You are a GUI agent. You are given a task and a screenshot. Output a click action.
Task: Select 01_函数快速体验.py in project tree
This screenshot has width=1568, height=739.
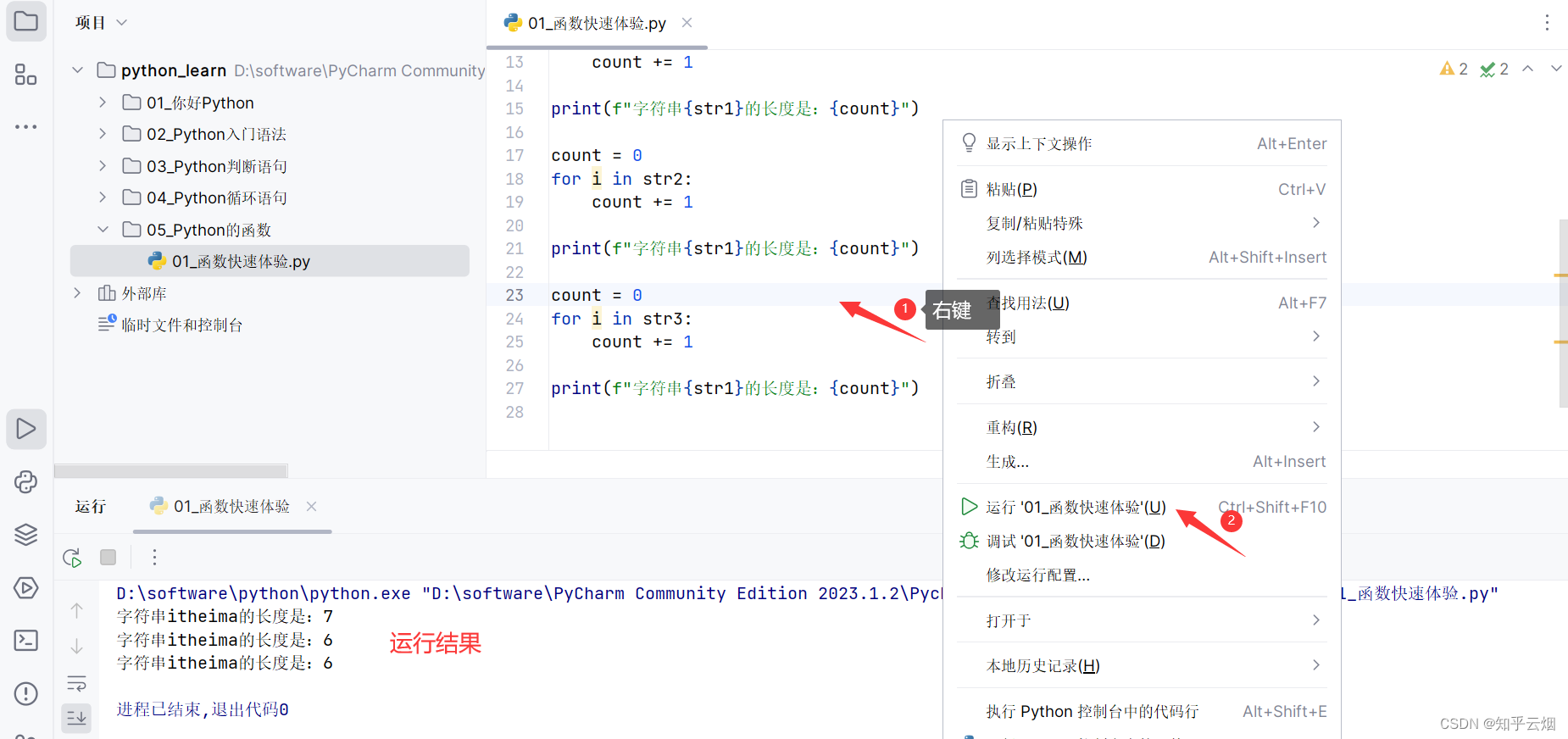270,261
